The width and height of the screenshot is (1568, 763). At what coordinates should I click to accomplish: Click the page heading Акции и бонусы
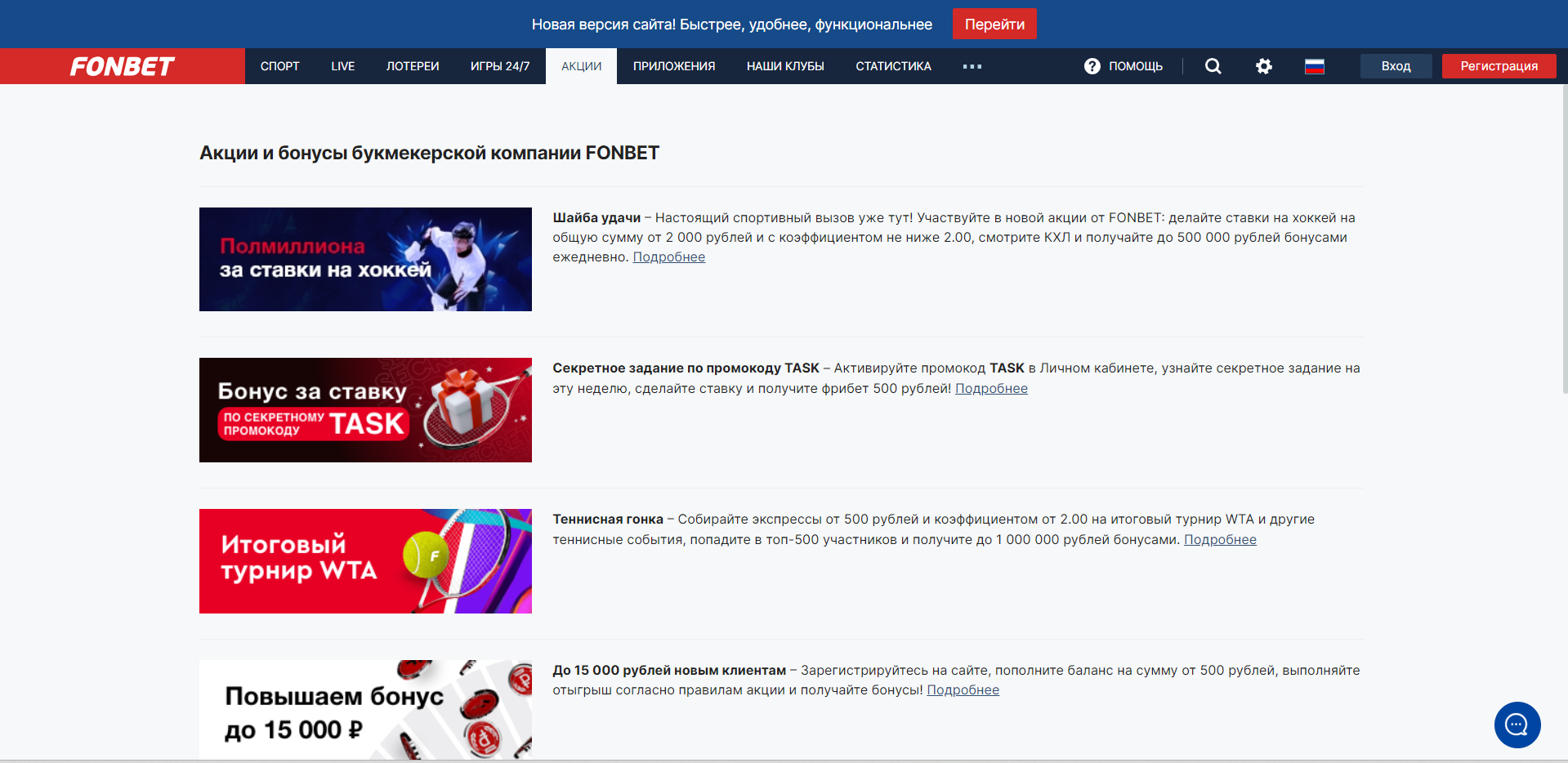pos(430,153)
